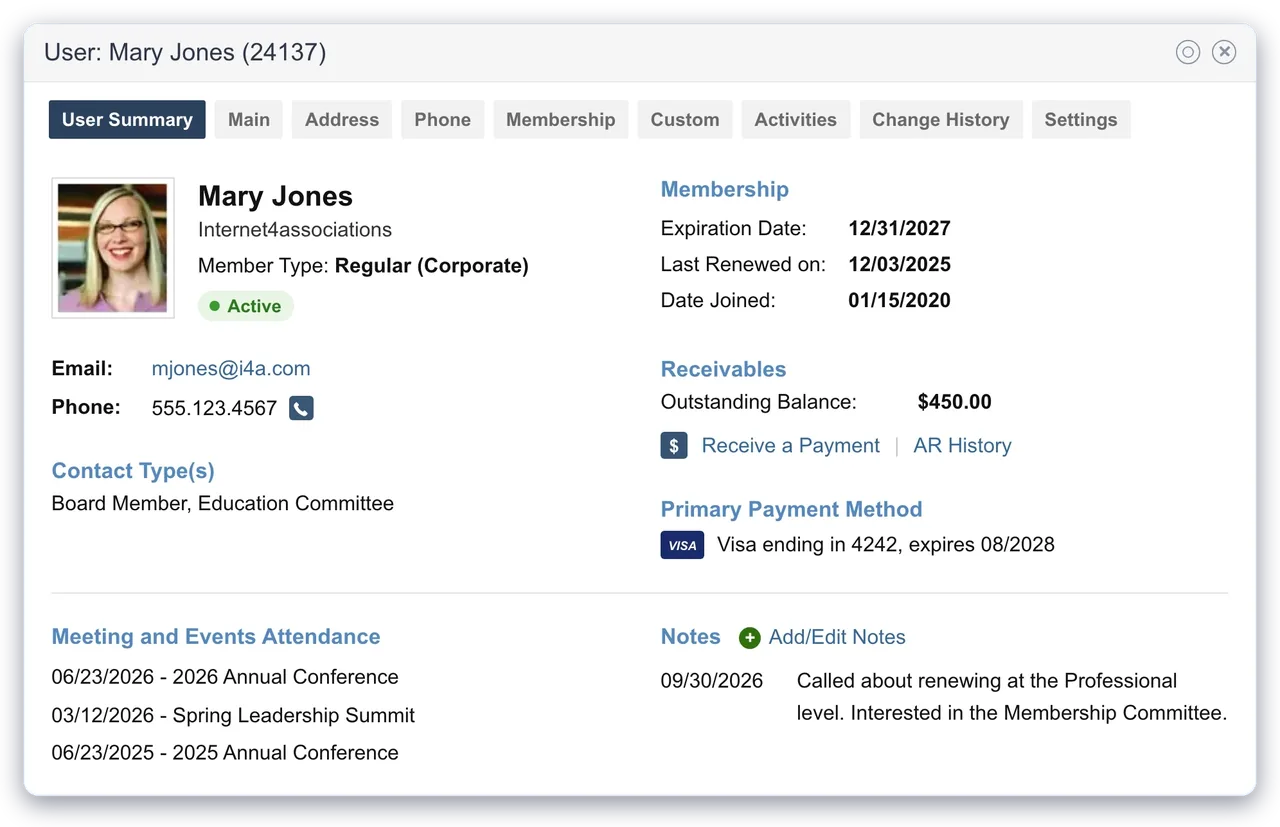Click the circular icon in the title bar
The width and height of the screenshot is (1280, 827).
point(1188,52)
